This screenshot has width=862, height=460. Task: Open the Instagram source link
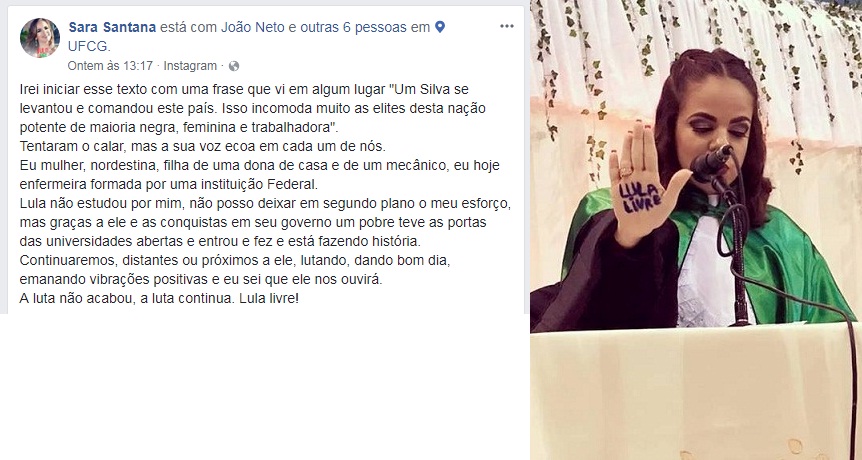tap(190, 66)
